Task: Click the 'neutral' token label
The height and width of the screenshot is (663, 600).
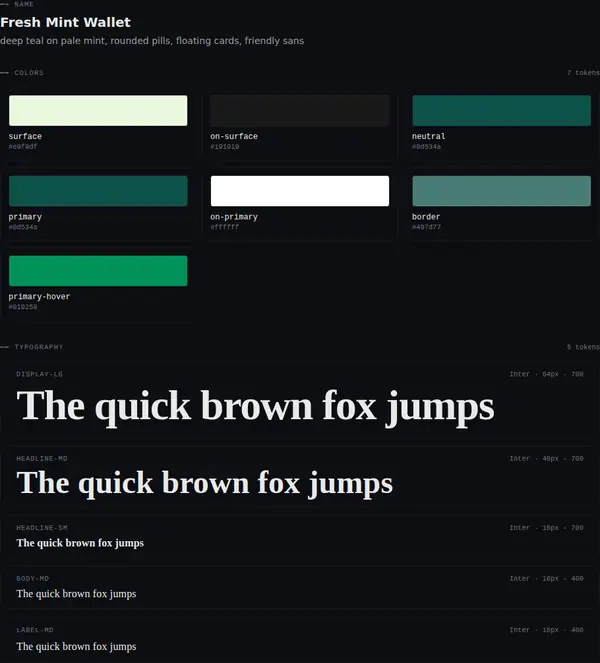Action: tap(428, 136)
